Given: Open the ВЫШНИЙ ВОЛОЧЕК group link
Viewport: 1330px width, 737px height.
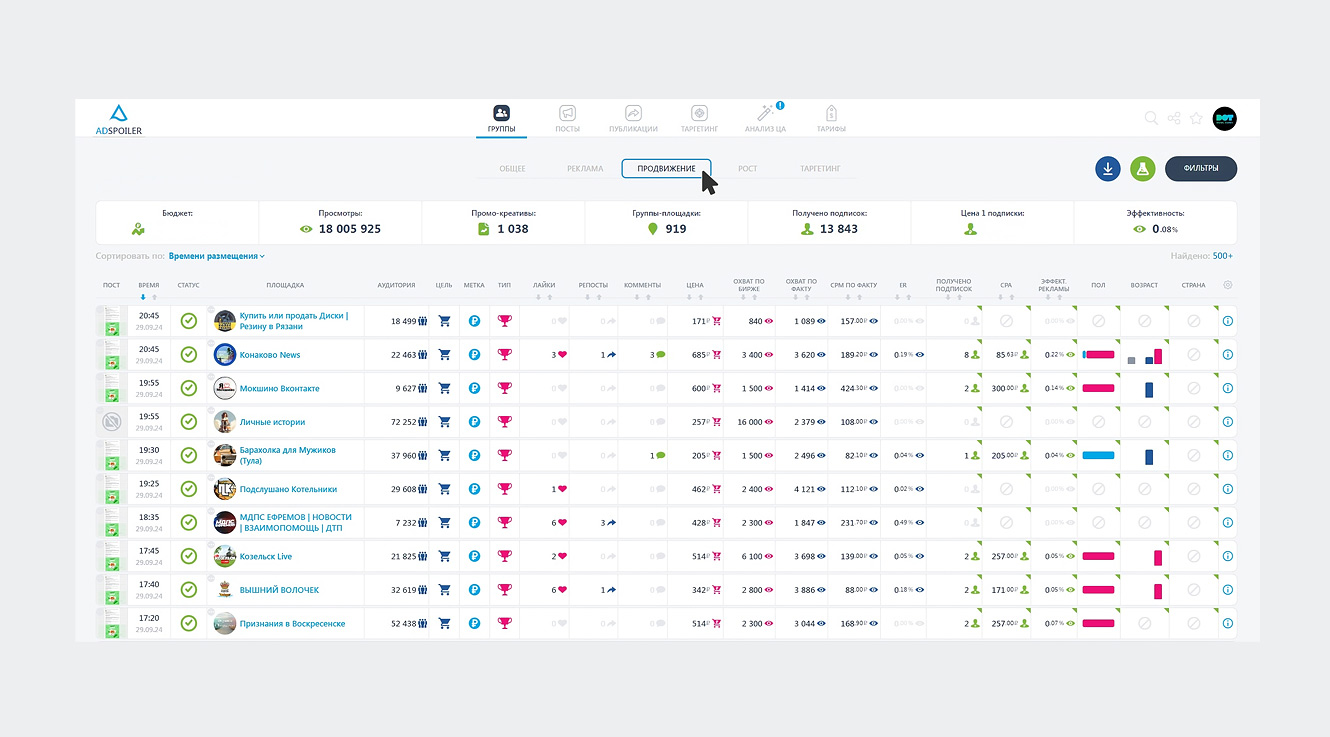Looking at the screenshot, I should coord(280,590).
